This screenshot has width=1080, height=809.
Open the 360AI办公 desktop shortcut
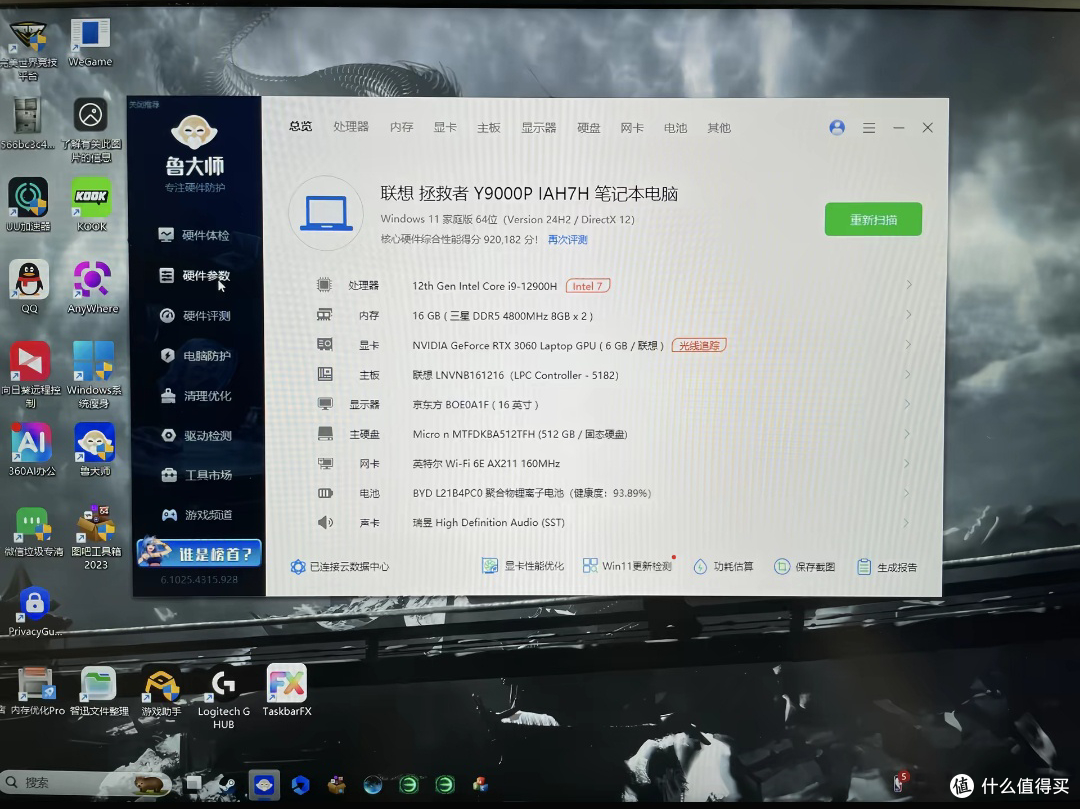pos(31,450)
